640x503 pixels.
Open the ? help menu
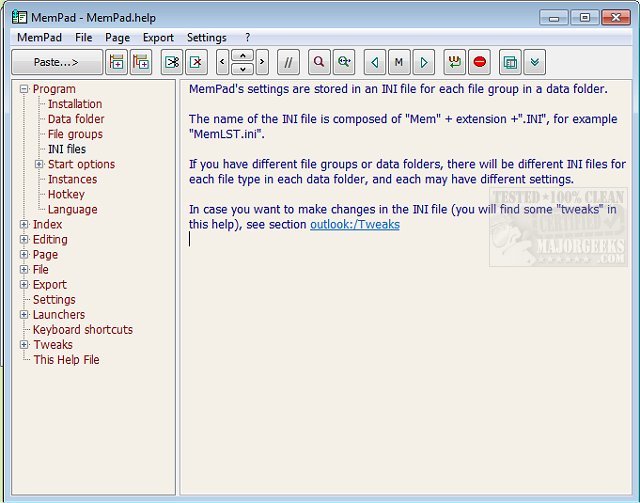[x=247, y=38]
